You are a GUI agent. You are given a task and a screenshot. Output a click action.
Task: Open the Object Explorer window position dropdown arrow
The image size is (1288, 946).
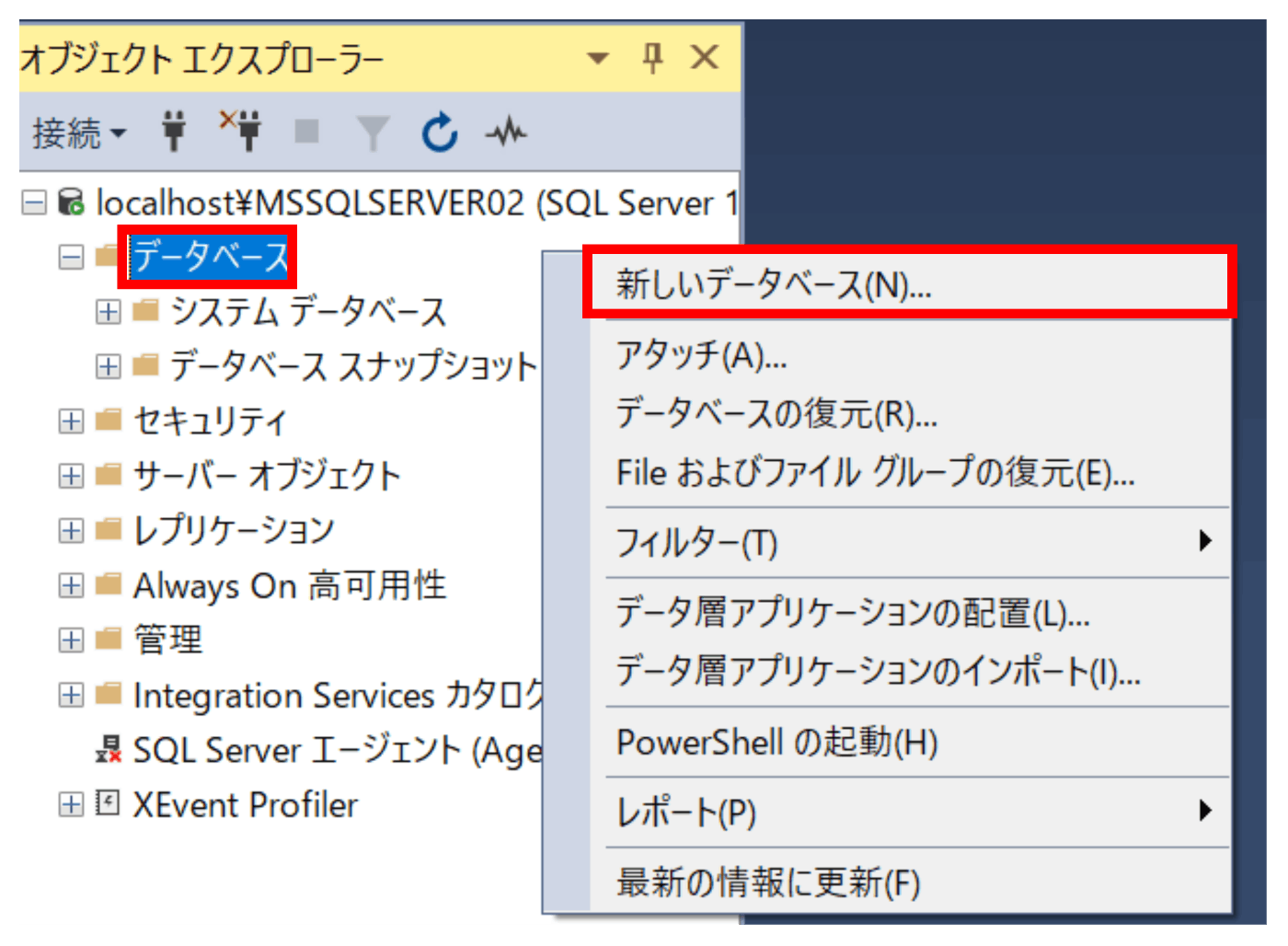coord(598,59)
